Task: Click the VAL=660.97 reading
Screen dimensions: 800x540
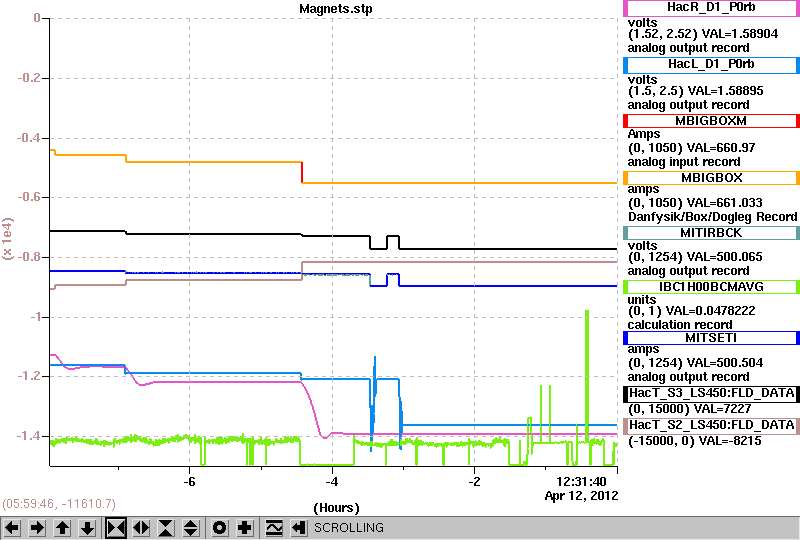Action: pyautogui.click(x=721, y=148)
